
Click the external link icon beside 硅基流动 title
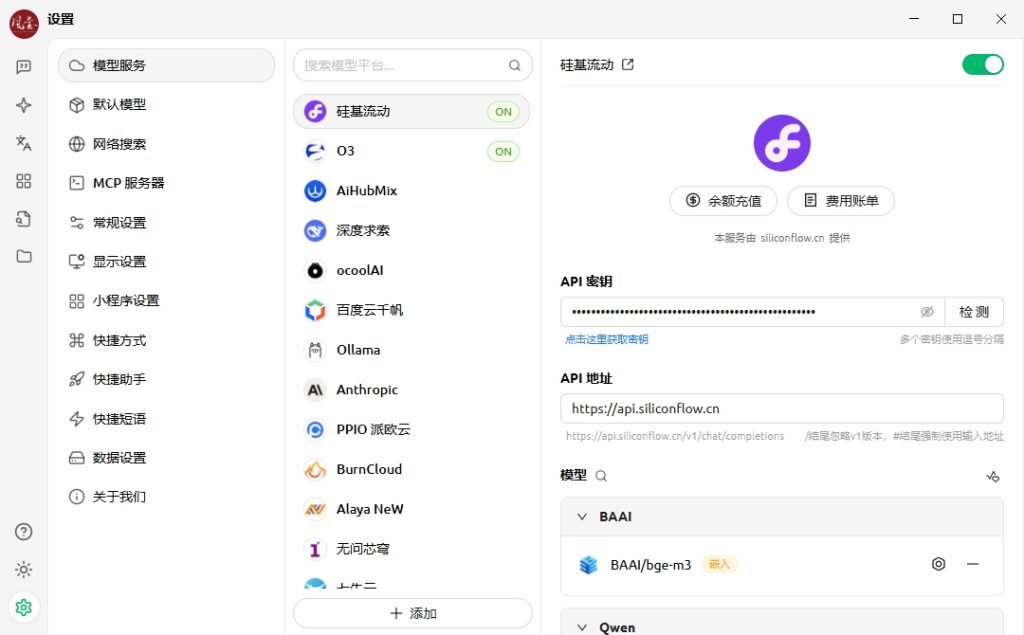pyautogui.click(x=628, y=65)
